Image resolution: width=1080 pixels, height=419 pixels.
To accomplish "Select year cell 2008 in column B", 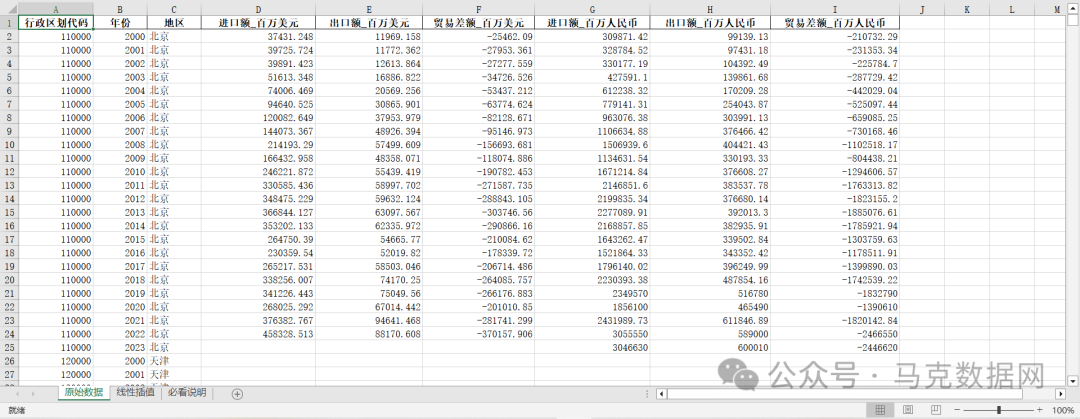I will 121,145.
